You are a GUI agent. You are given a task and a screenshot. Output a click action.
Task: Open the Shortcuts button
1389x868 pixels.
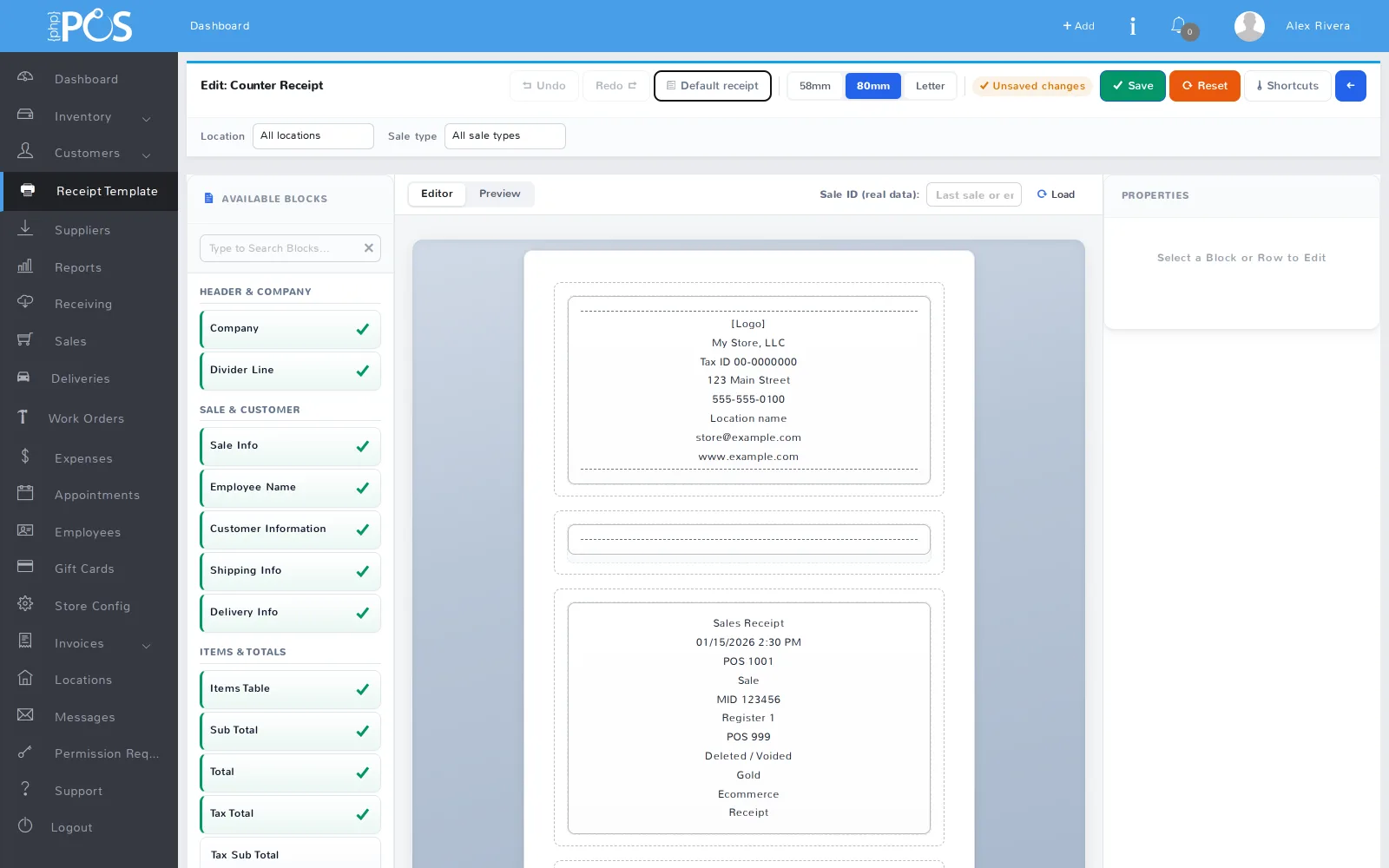pos(1287,86)
